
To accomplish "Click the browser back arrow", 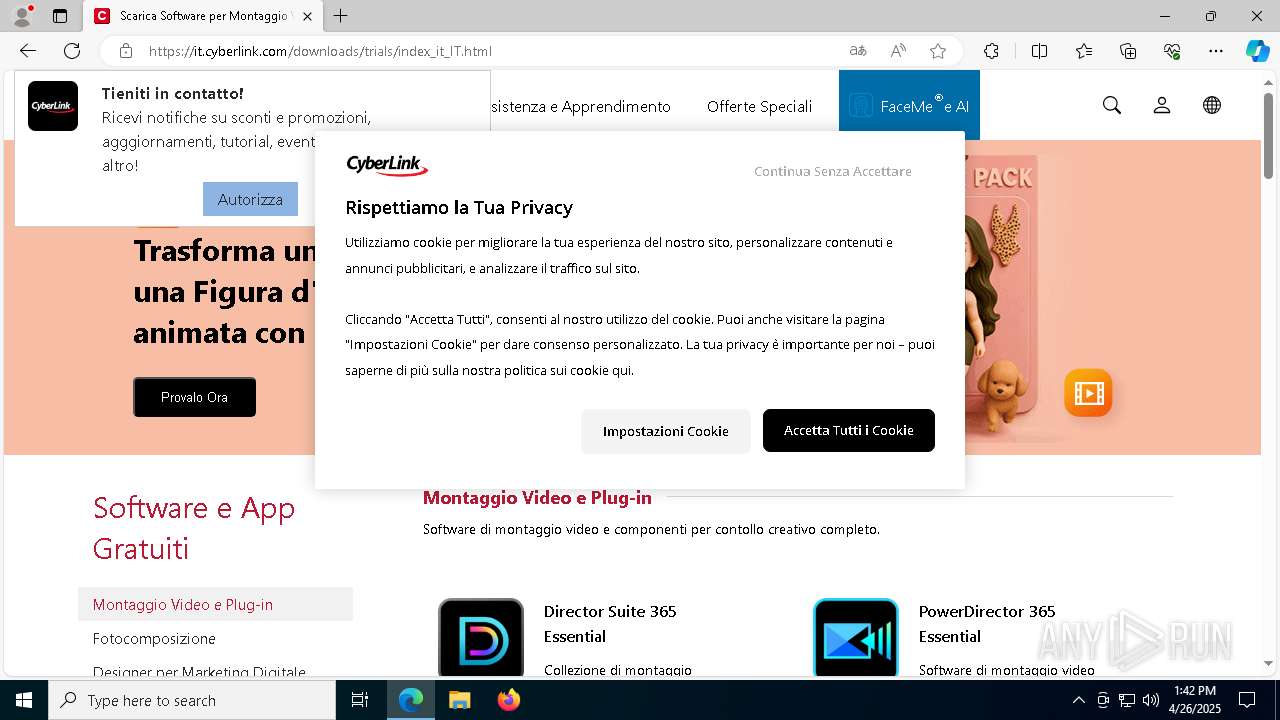I will click(28, 51).
